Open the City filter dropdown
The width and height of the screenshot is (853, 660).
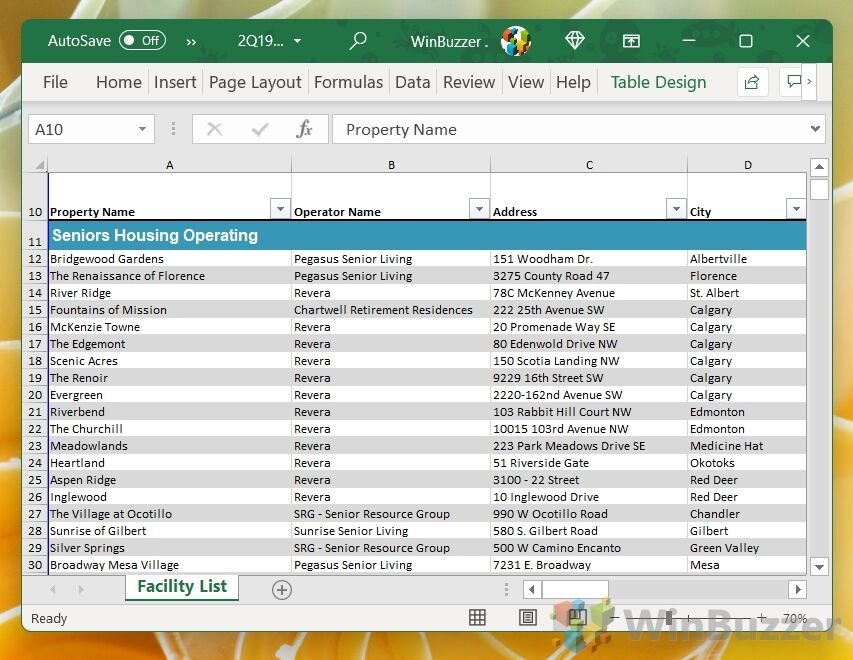[796, 208]
